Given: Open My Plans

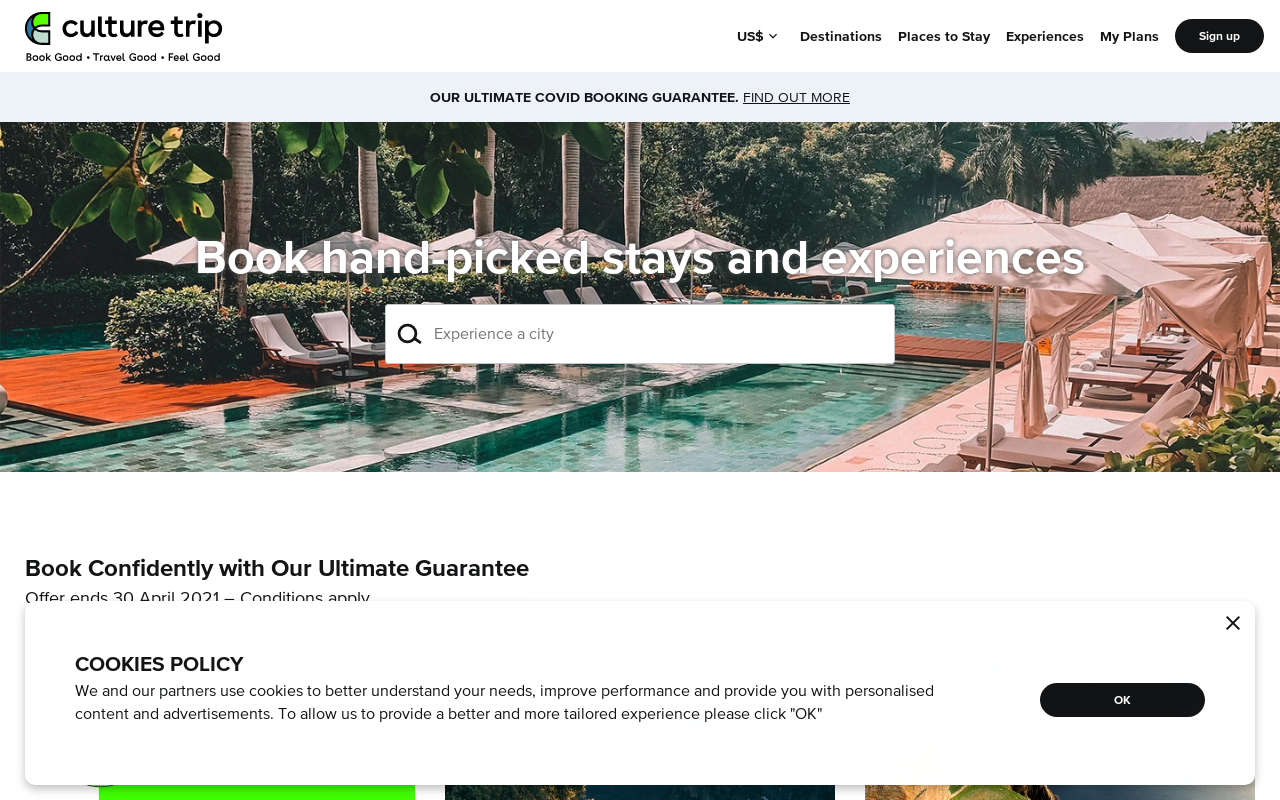Looking at the screenshot, I should [1129, 36].
